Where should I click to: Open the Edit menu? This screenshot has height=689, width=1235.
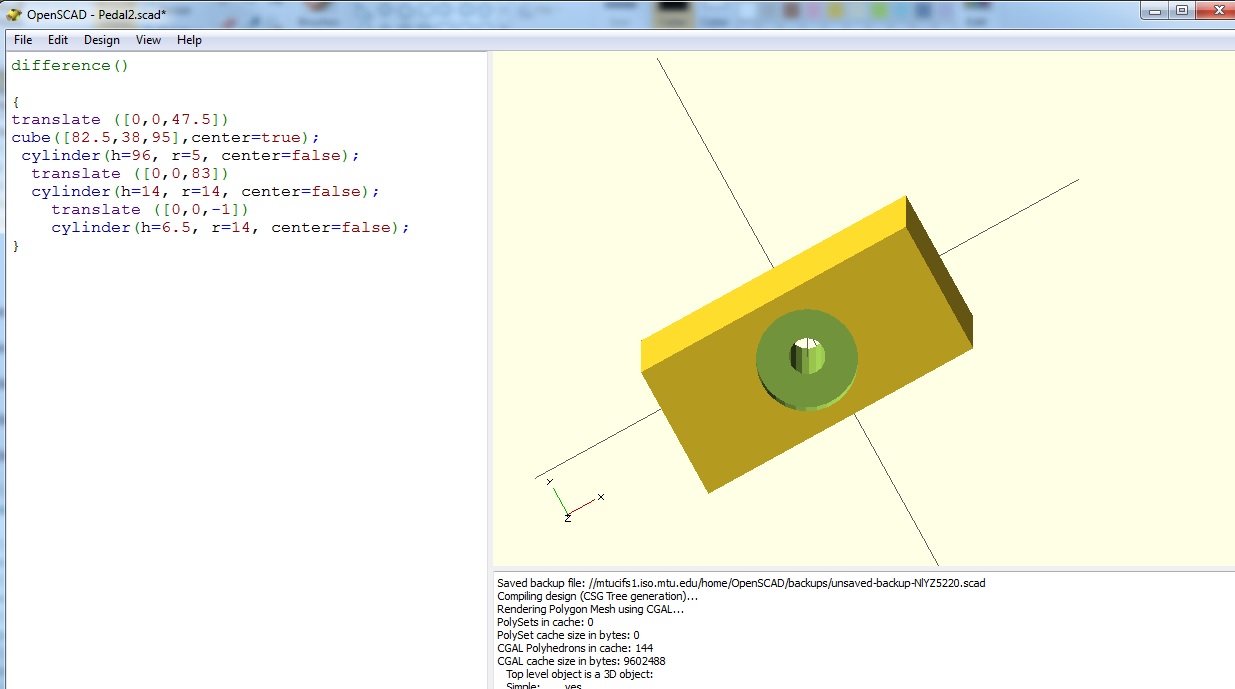(x=58, y=40)
